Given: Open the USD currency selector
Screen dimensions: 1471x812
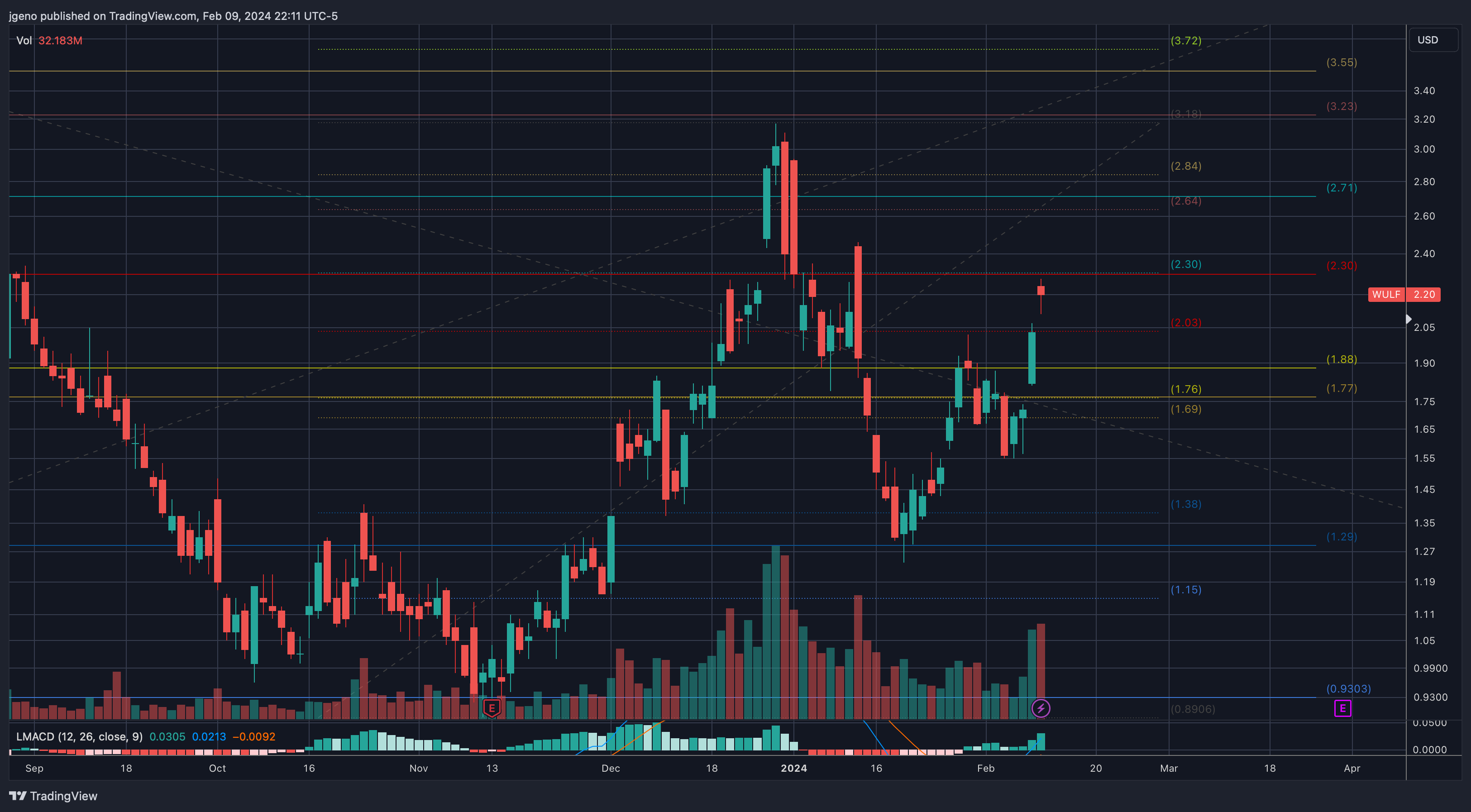Looking at the screenshot, I should click(x=1433, y=40).
